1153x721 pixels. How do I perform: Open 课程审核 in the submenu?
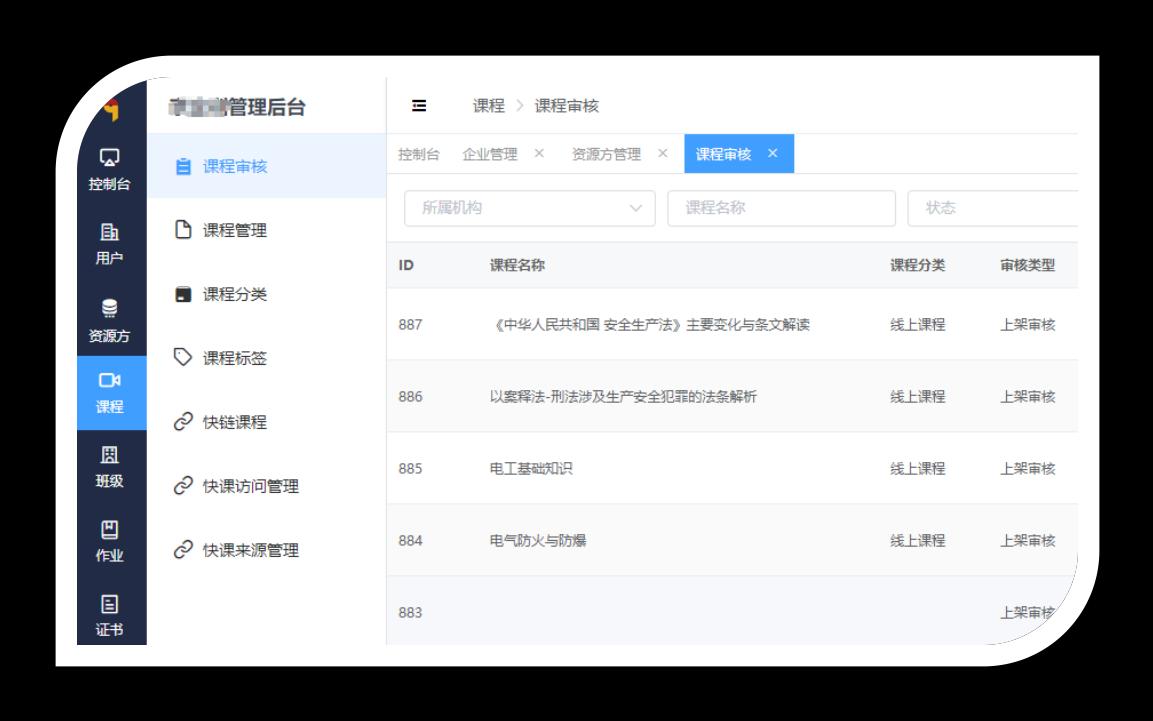[266, 166]
